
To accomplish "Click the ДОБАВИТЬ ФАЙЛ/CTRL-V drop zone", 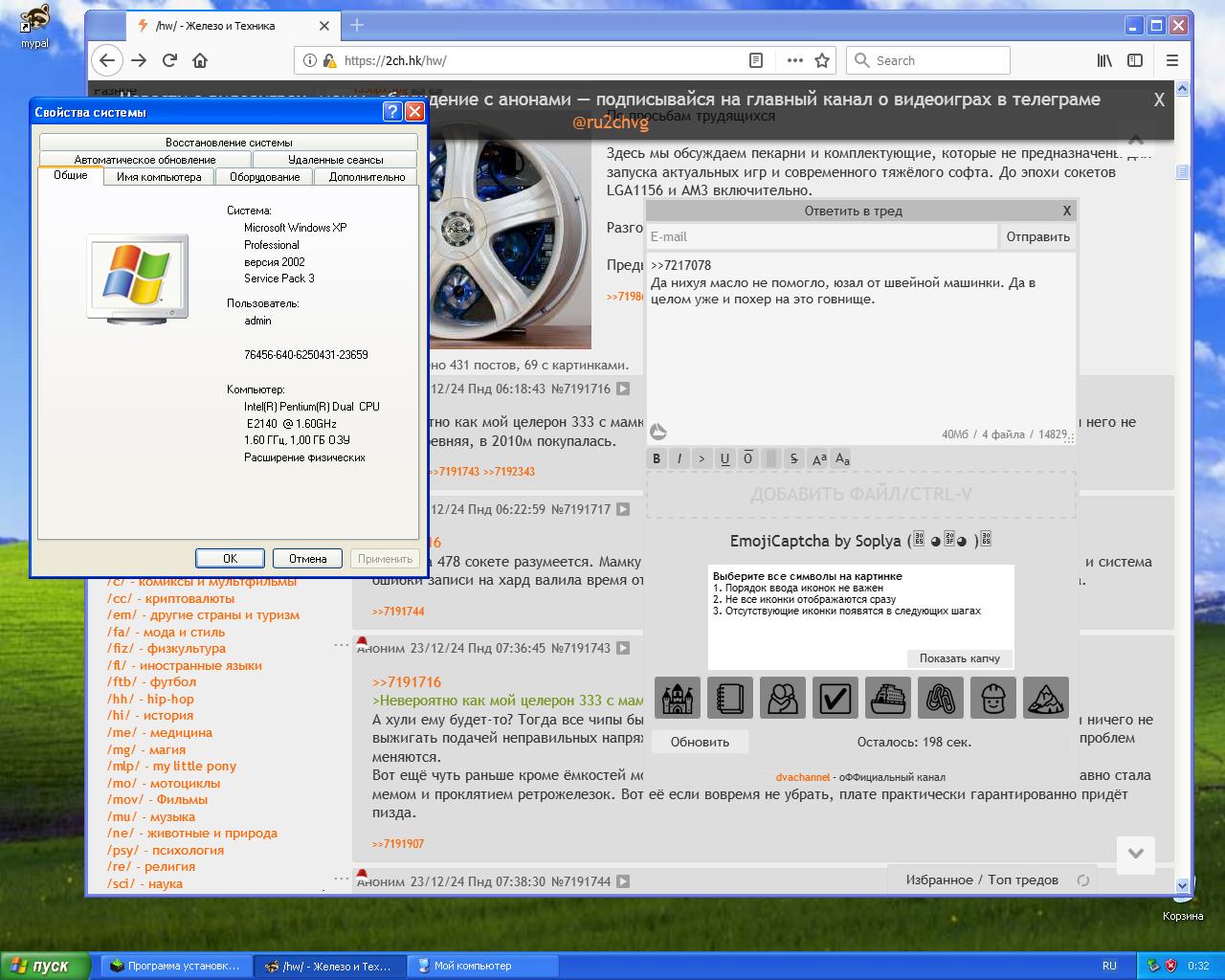I will point(861,495).
